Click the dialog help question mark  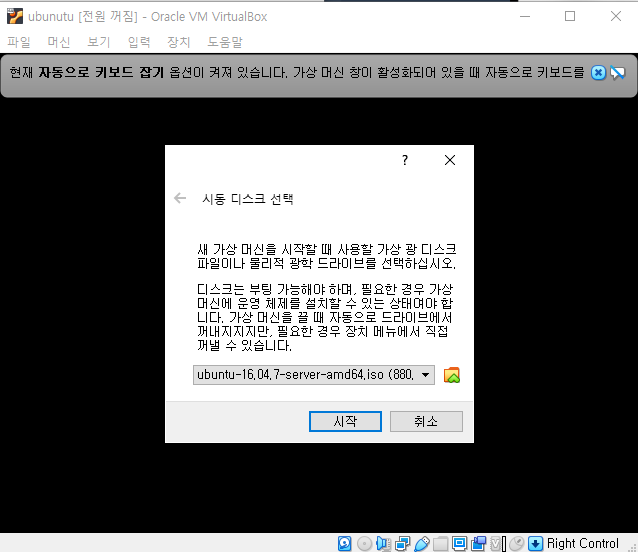click(x=405, y=160)
